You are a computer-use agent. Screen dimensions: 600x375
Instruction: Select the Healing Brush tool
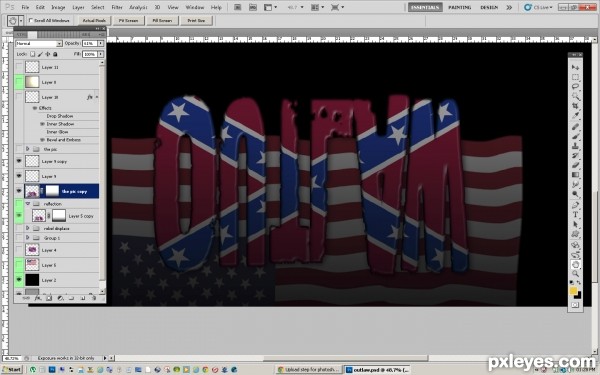575,127
